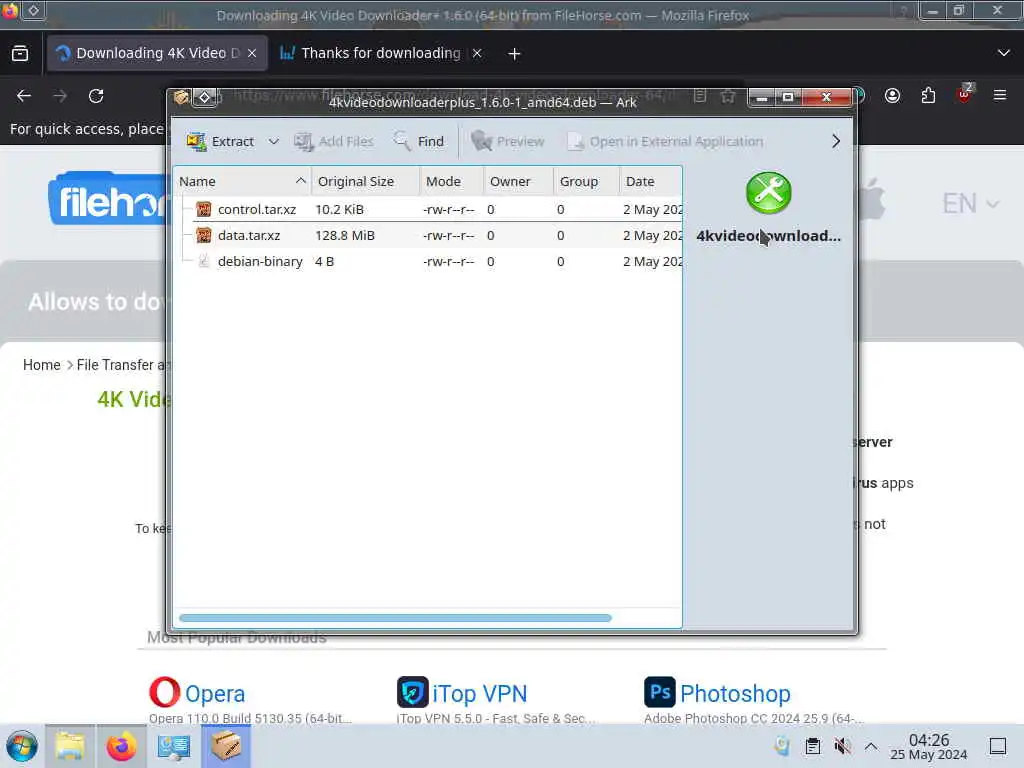
Task: Open the Opera download link
Action: click(215, 694)
